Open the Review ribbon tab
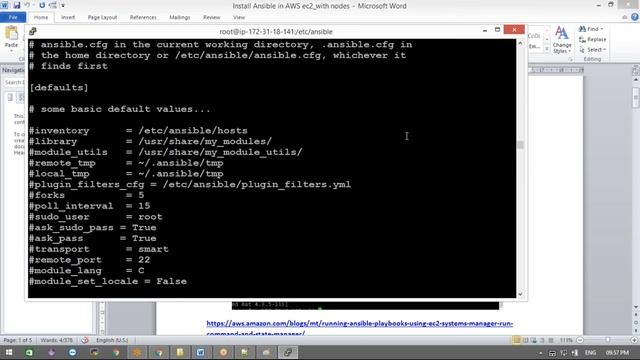 [x=211, y=17]
